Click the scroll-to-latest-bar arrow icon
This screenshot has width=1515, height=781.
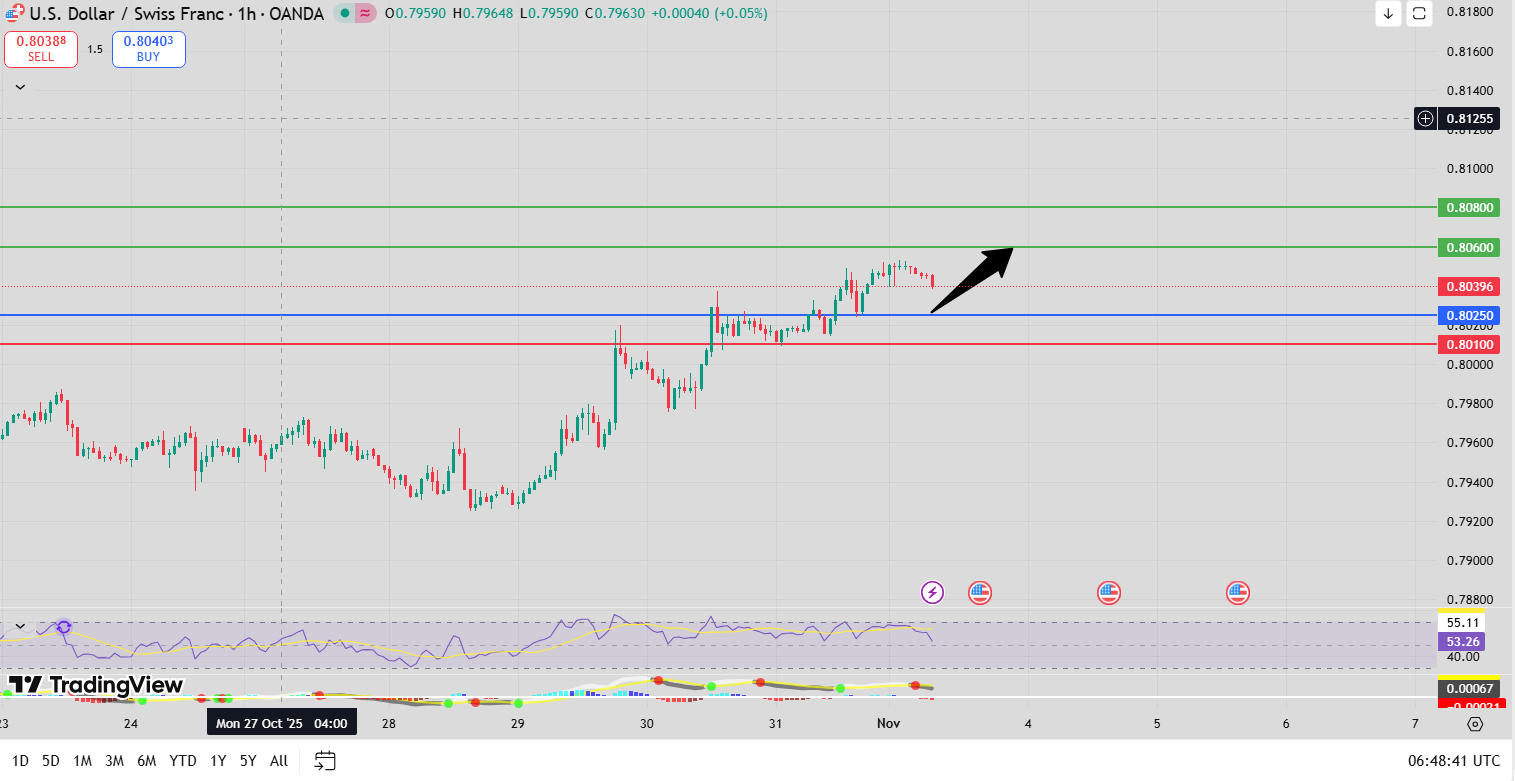[x=1389, y=14]
